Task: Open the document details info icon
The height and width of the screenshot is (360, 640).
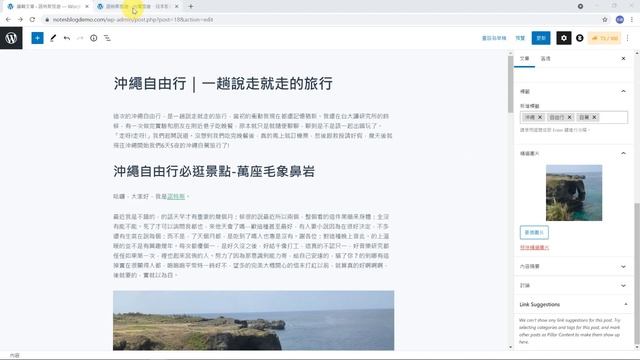Action: pyautogui.click(x=93, y=38)
